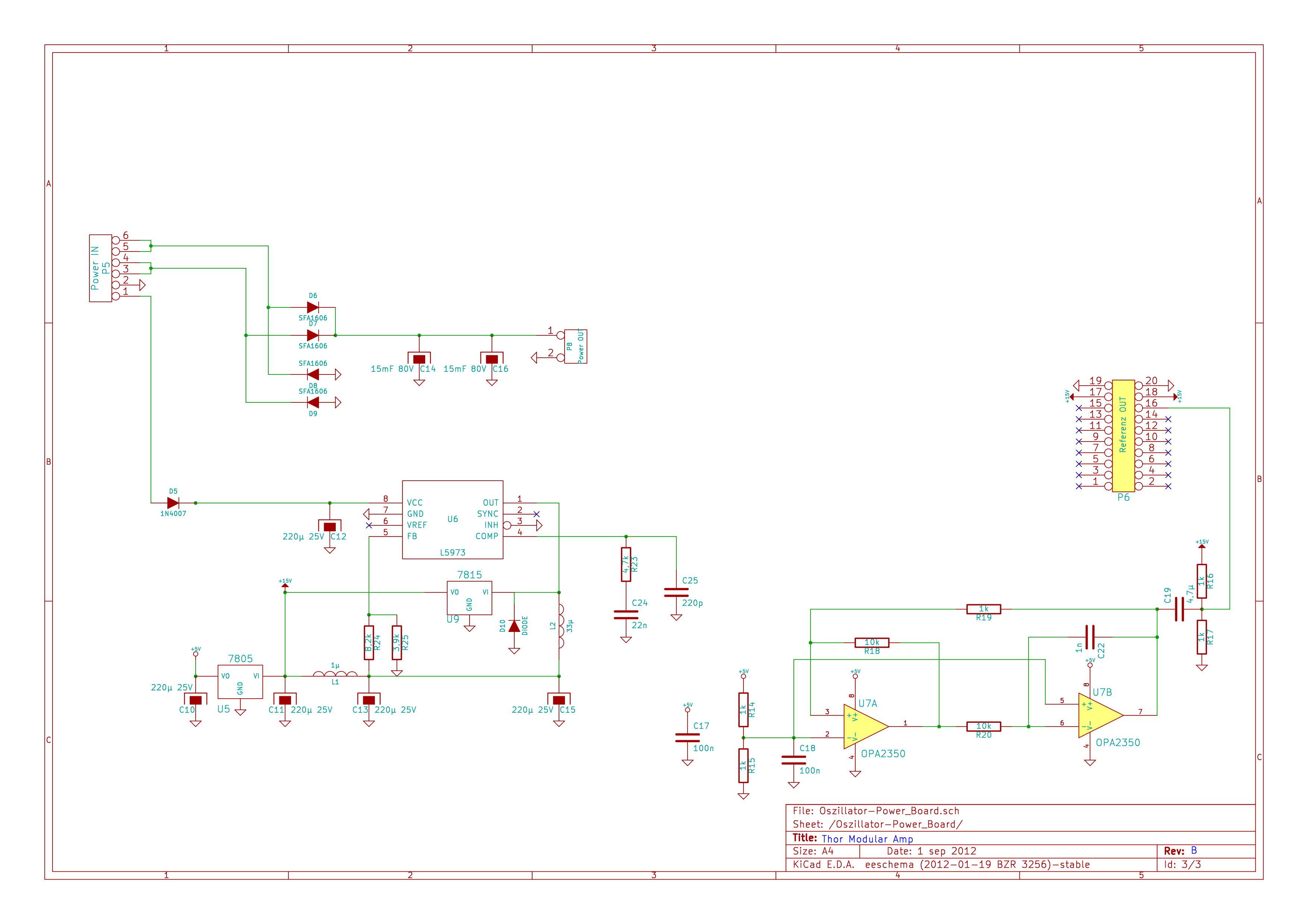Image resolution: width=1308 pixels, height=924 pixels.
Task: Select the C25 220p capacitor
Action: (676, 592)
